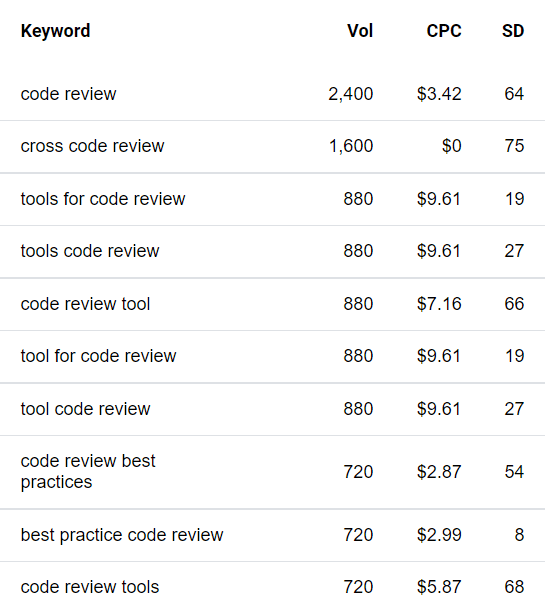The image size is (545, 604).
Task: Select the 'tool code review' keyword
Action: (85, 409)
